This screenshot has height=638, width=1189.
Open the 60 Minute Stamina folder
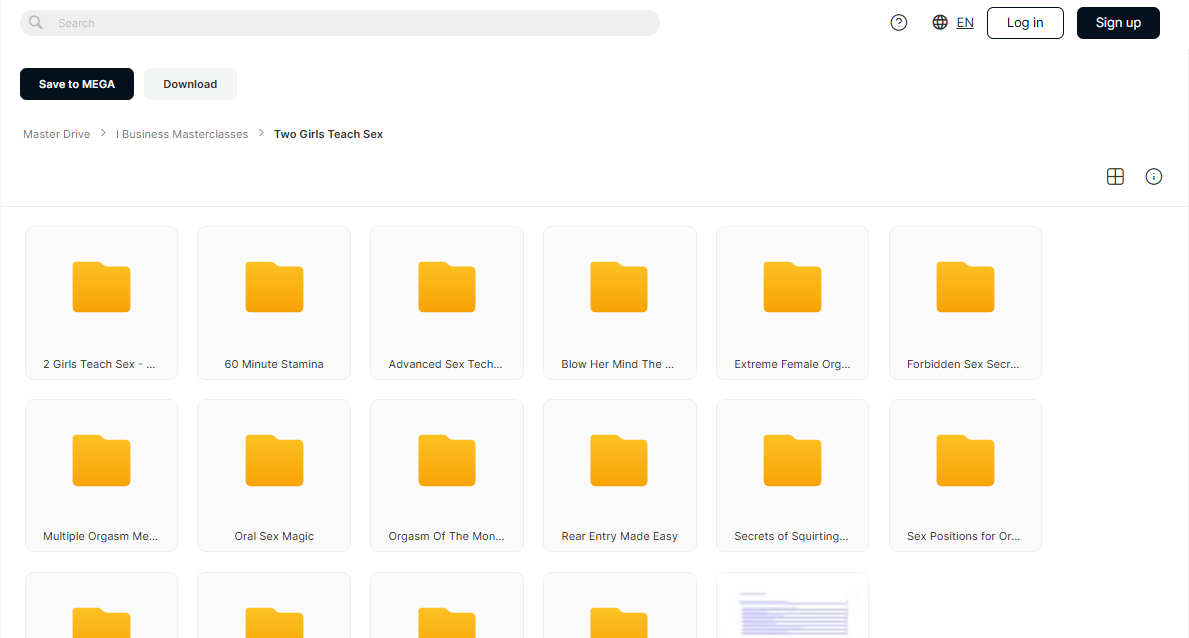point(274,303)
